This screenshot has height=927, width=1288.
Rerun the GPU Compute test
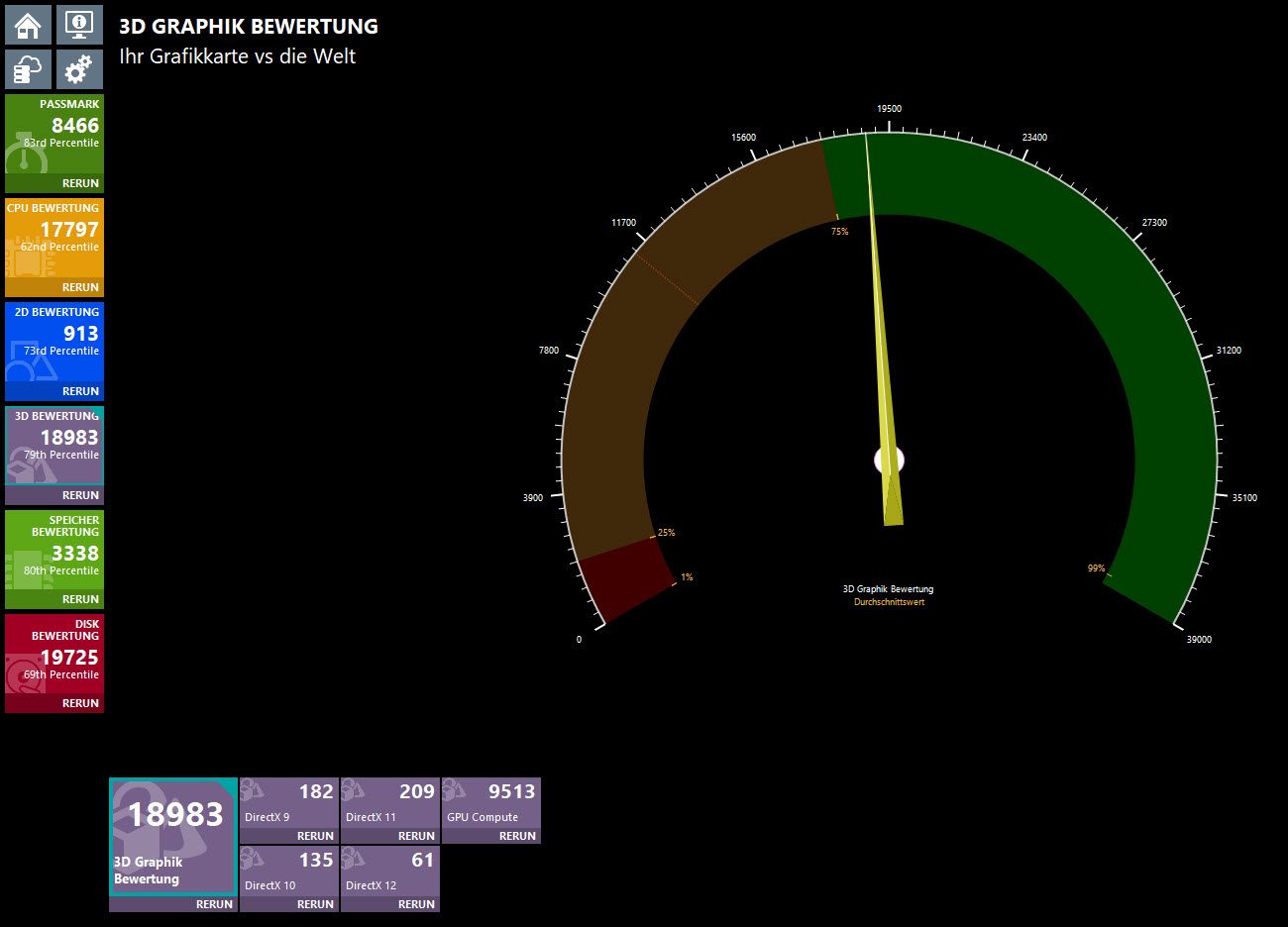coord(517,836)
